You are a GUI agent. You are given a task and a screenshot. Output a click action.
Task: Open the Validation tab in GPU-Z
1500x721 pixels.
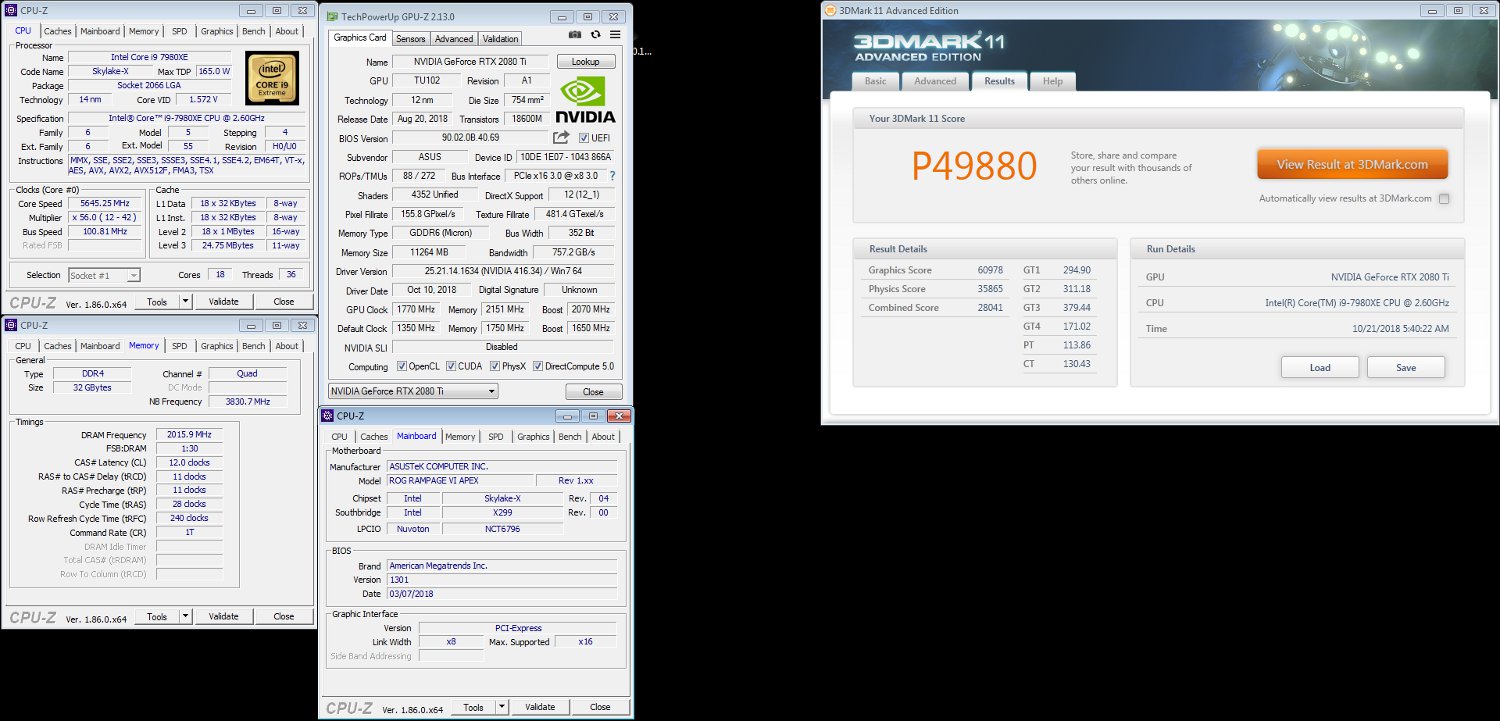(x=500, y=39)
